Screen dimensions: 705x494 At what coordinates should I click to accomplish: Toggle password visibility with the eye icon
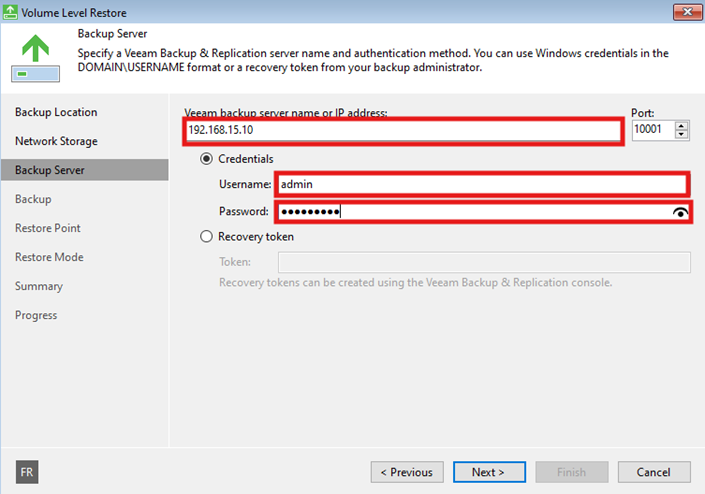[682, 212]
